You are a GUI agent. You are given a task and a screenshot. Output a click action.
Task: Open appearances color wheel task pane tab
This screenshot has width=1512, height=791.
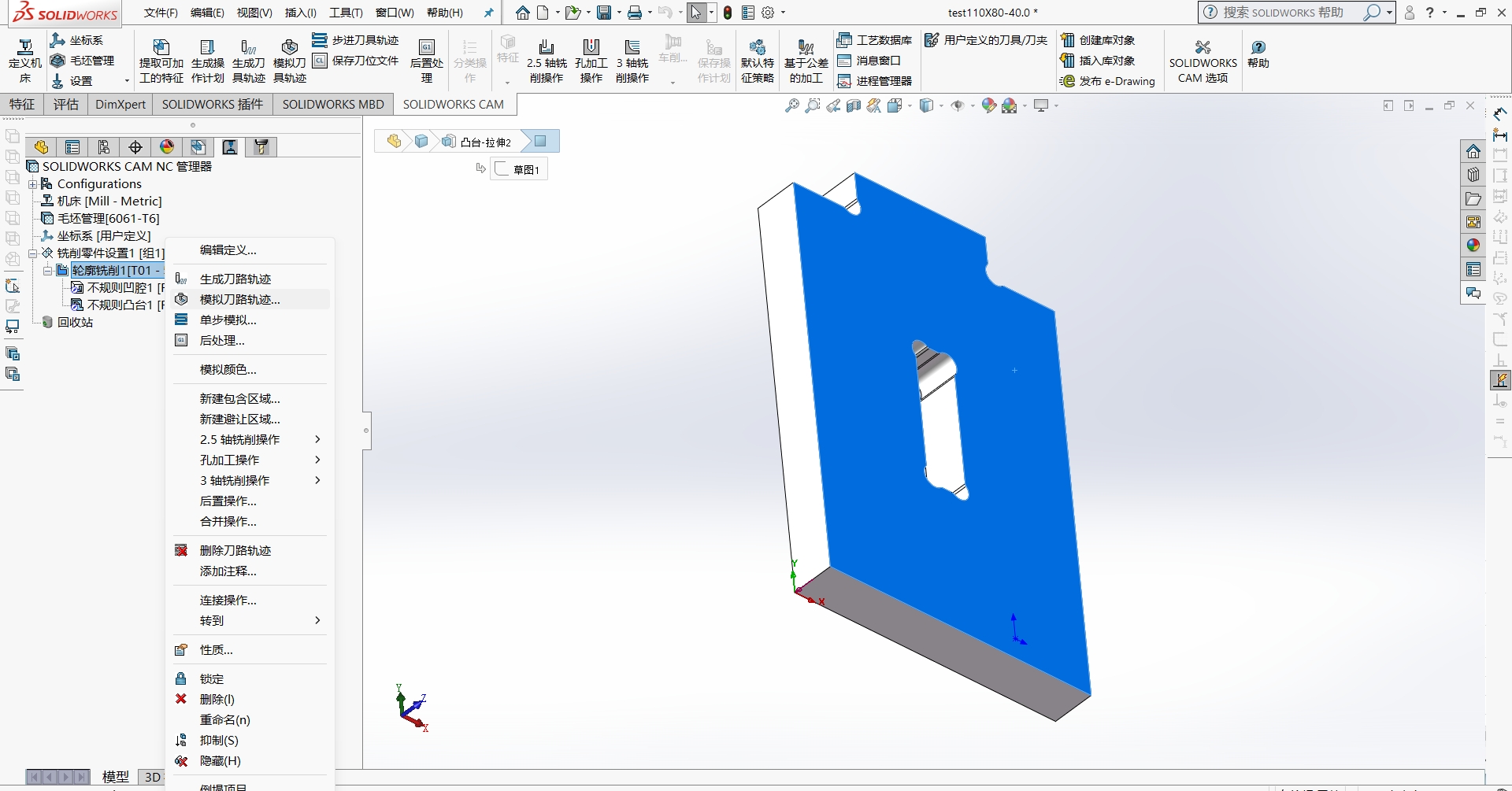pyautogui.click(x=1473, y=246)
